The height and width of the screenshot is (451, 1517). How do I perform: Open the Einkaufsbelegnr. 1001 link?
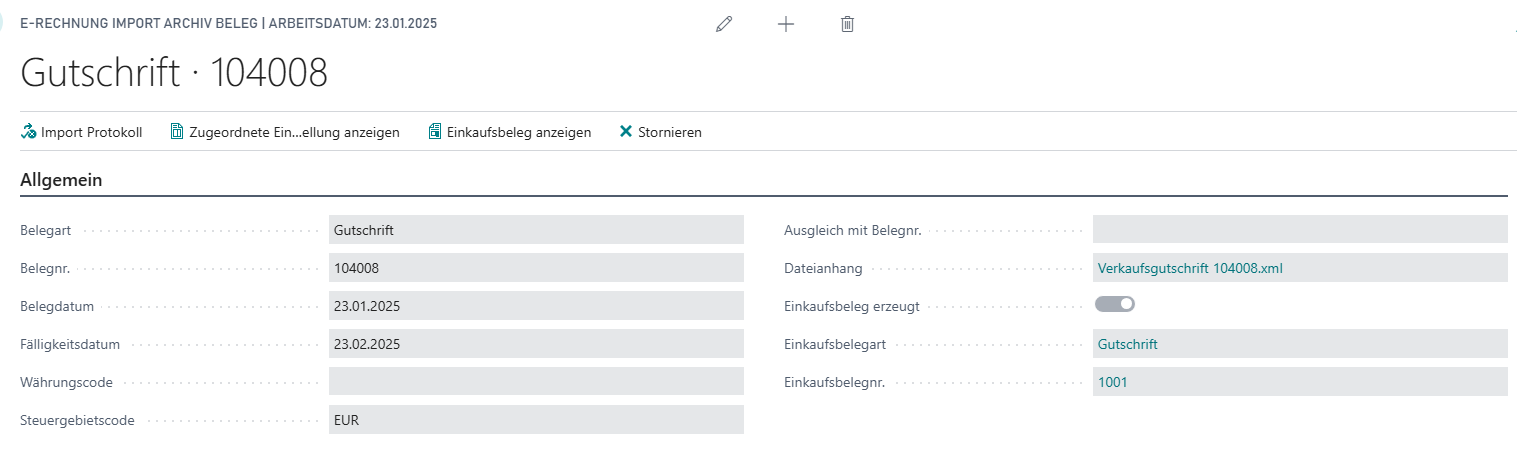coord(1112,382)
